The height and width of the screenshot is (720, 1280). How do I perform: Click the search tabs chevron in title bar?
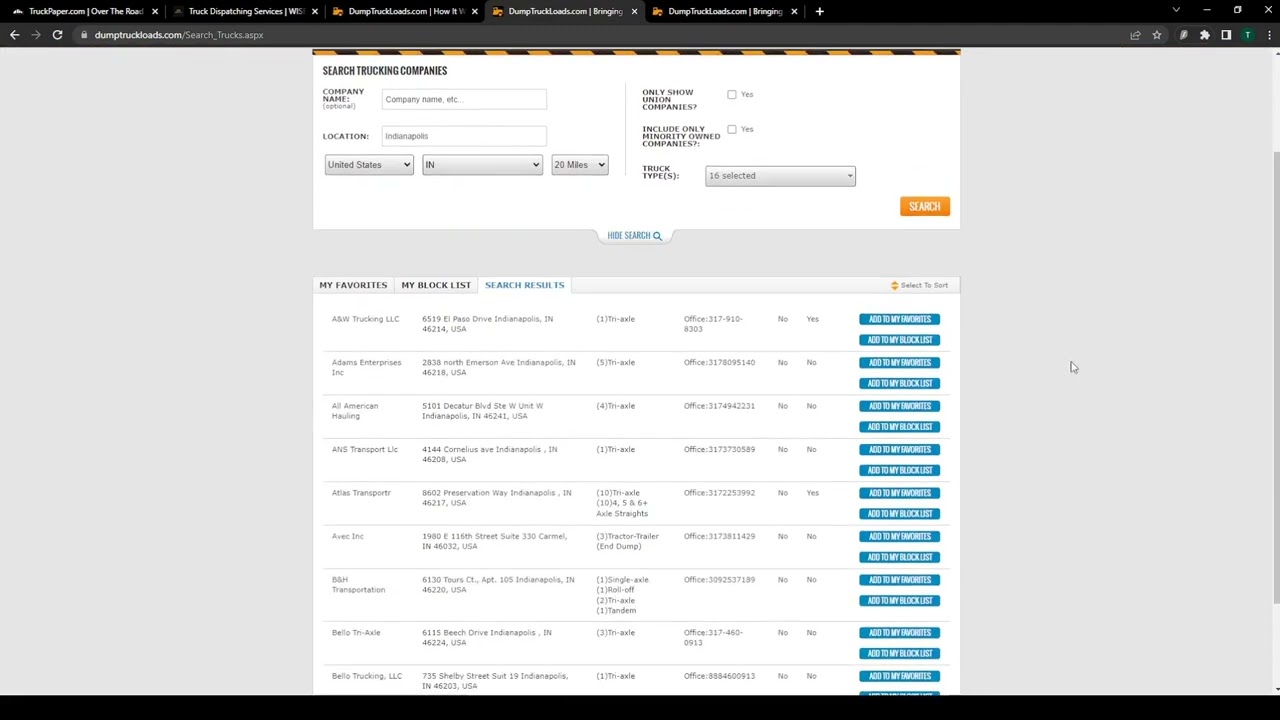coord(1176,10)
